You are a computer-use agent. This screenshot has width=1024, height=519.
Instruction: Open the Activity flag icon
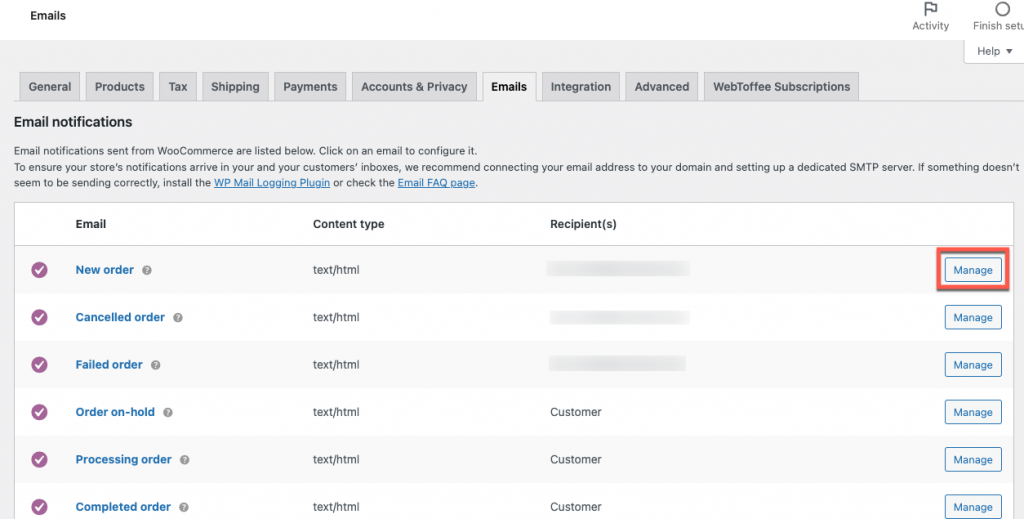click(x=931, y=9)
